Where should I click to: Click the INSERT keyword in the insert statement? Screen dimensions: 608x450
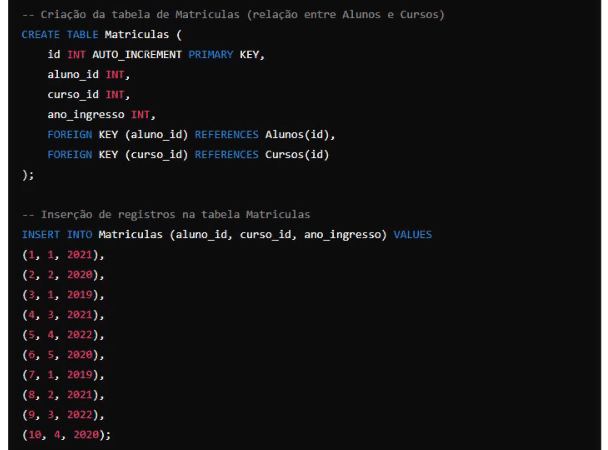[40, 234]
